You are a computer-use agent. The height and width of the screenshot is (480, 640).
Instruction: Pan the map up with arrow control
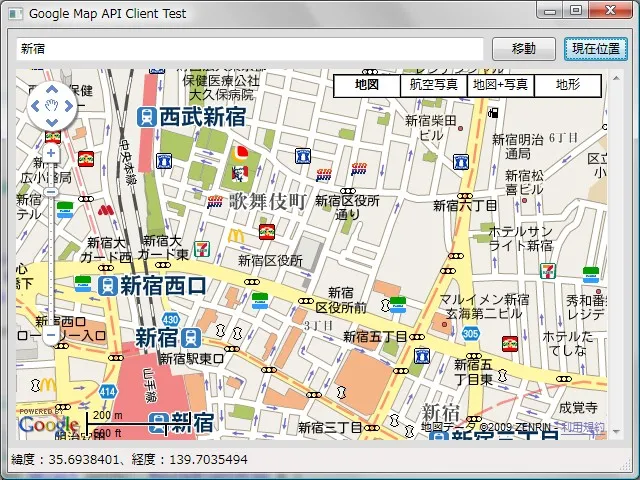click(52, 89)
